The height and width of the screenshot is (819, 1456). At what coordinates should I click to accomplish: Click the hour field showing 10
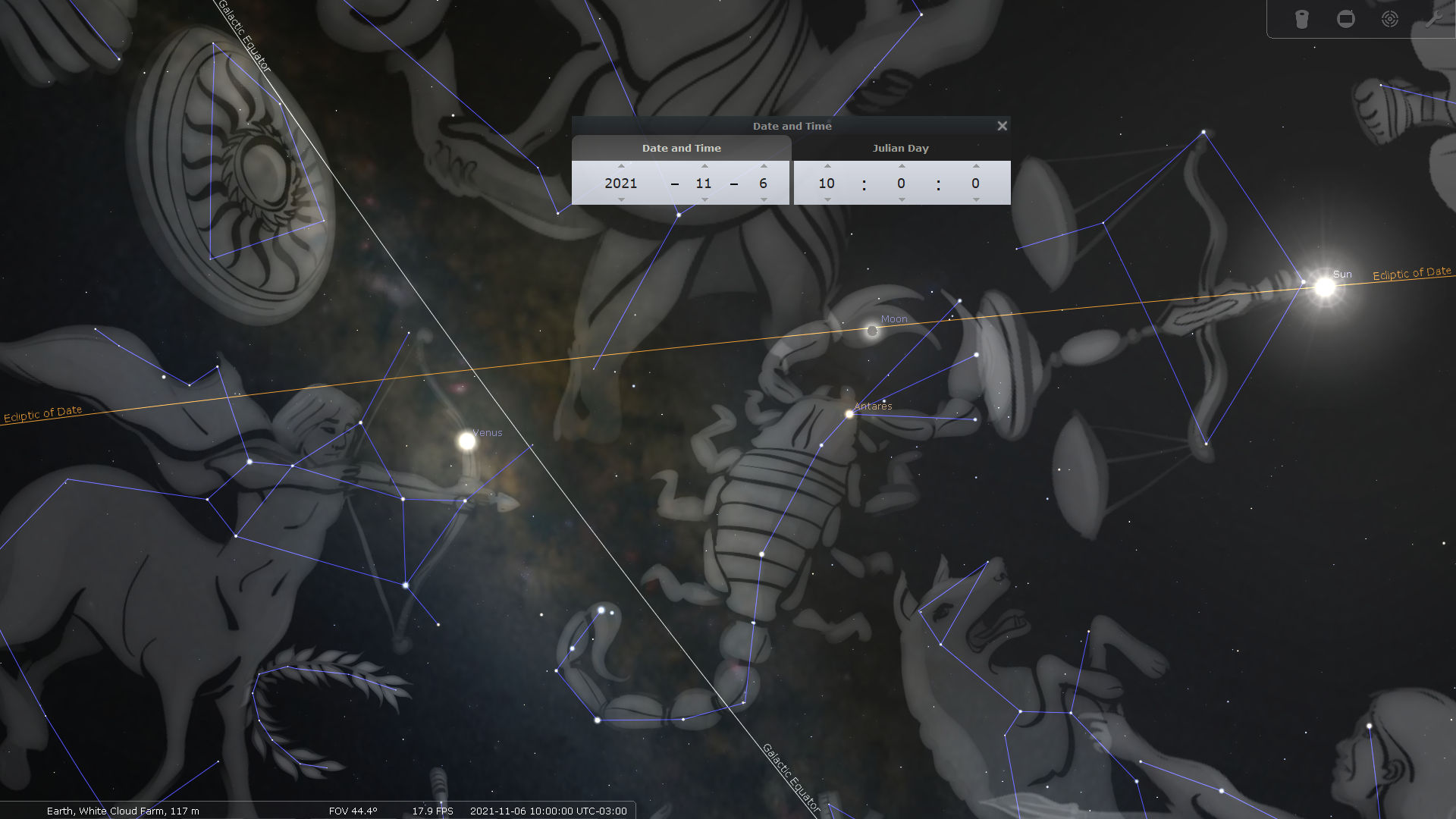[827, 184]
